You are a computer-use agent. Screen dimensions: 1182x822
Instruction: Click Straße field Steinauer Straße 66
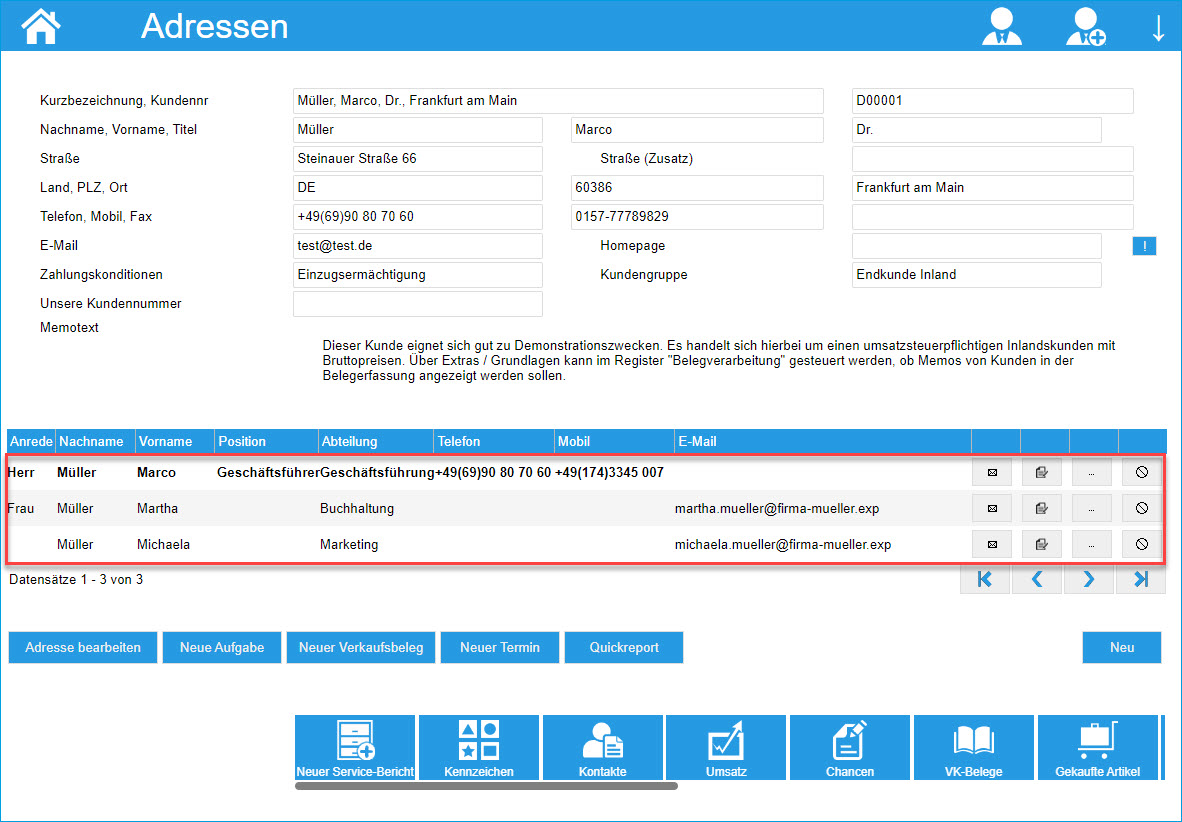coord(418,159)
